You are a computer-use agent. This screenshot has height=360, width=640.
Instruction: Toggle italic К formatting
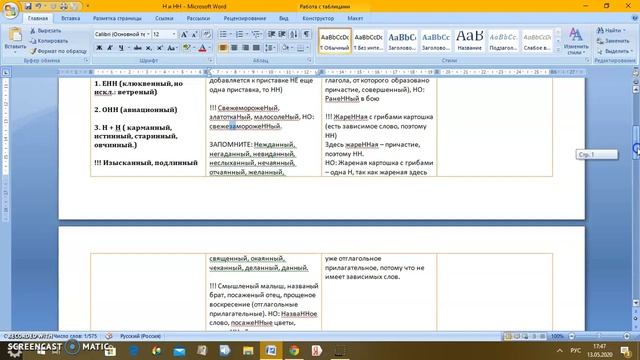[110, 48]
